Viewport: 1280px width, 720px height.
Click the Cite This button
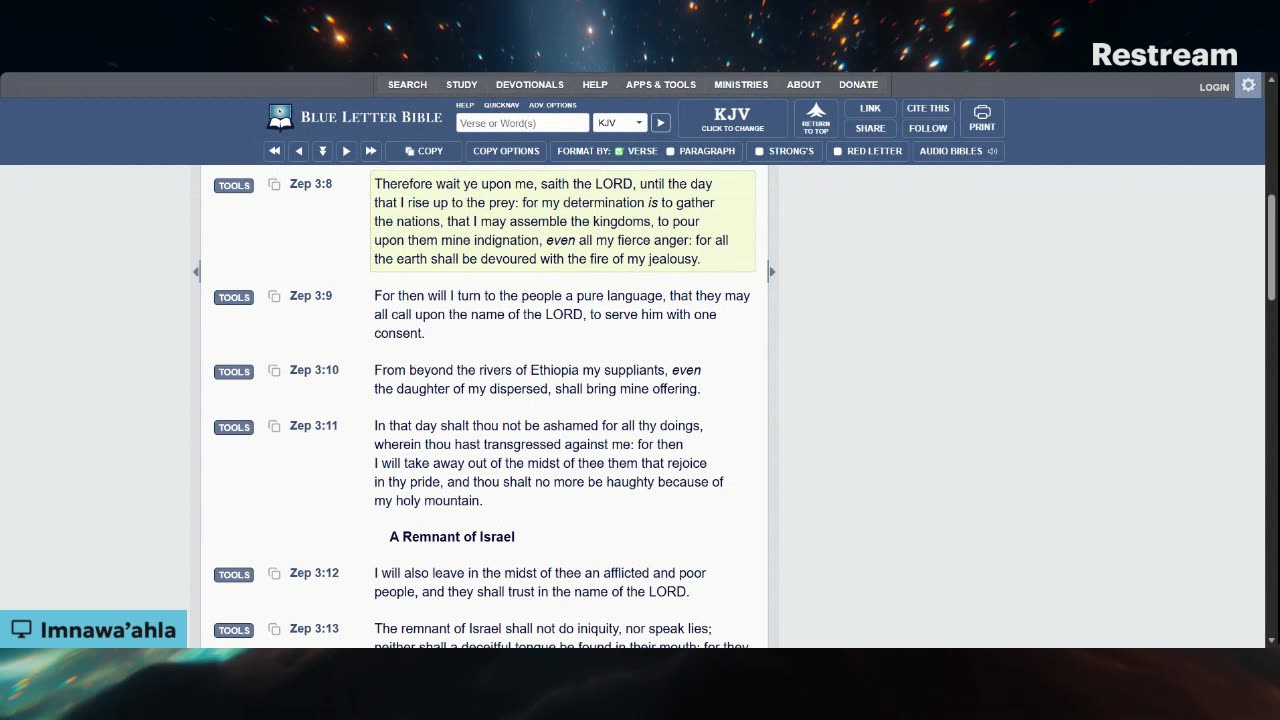pos(928,108)
